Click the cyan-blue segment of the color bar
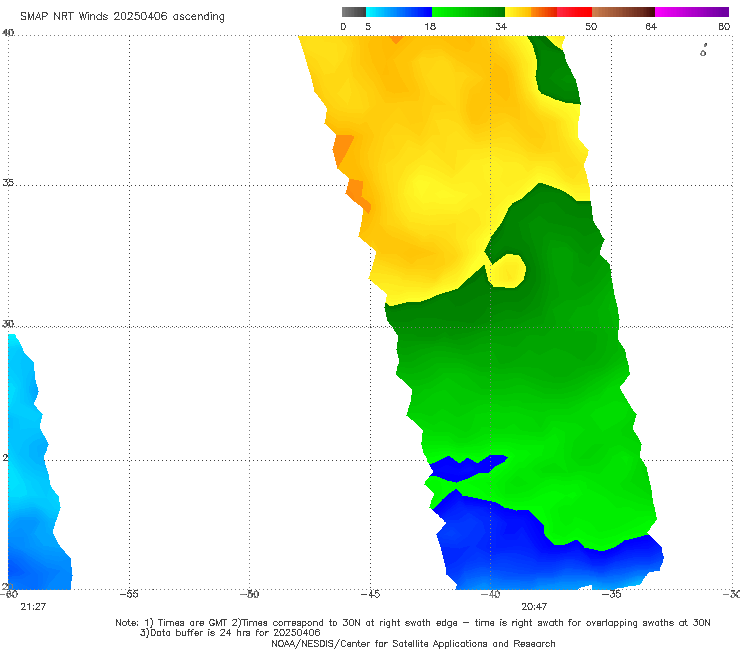 (399, 12)
